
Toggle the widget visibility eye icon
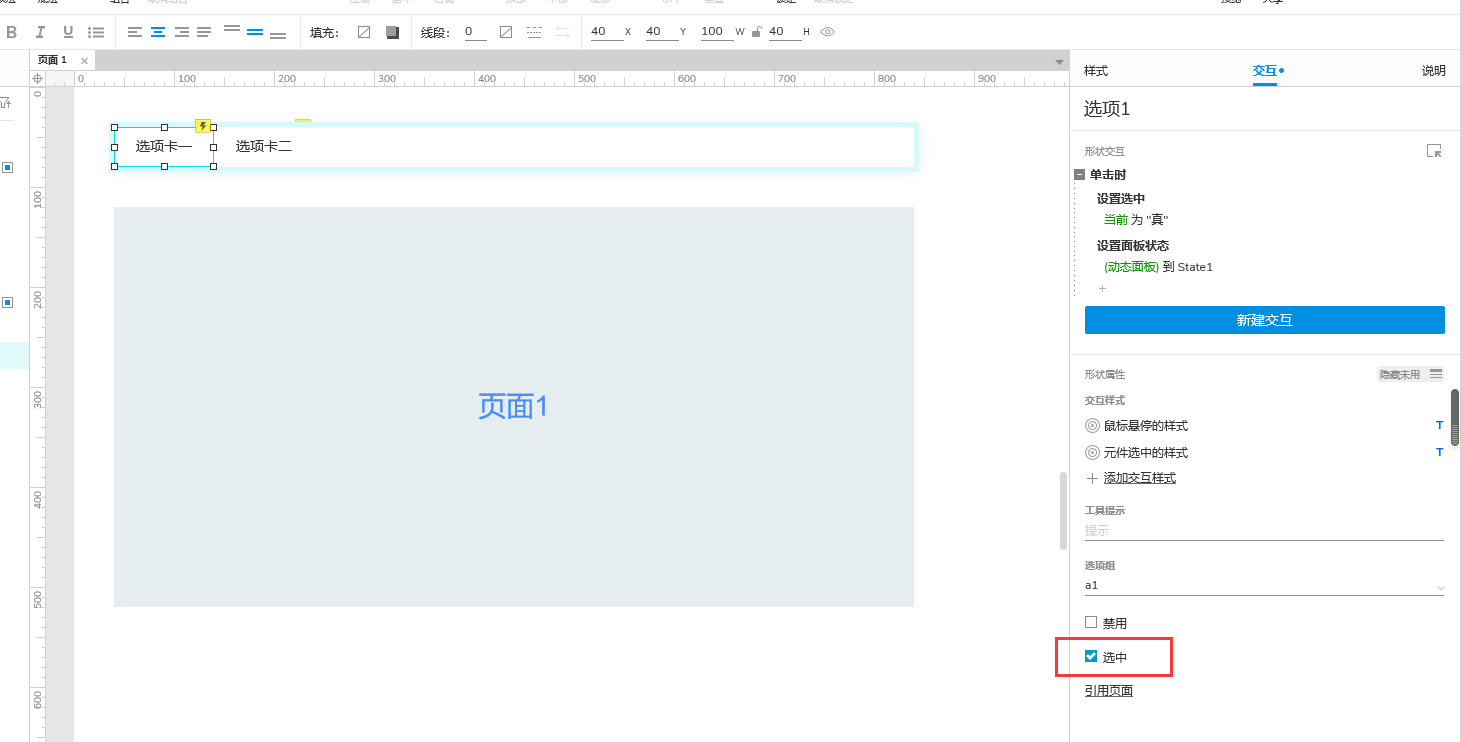[x=827, y=32]
